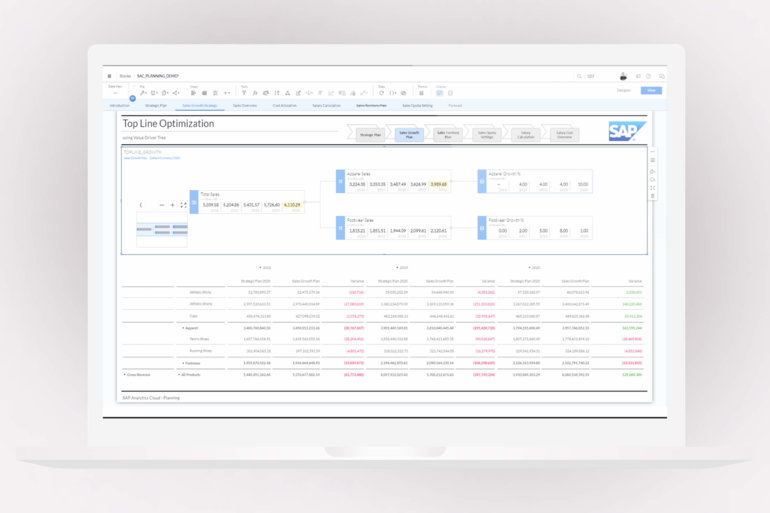Click the search magnifier icon
This screenshot has height=513, width=770.
(x=579, y=76)
